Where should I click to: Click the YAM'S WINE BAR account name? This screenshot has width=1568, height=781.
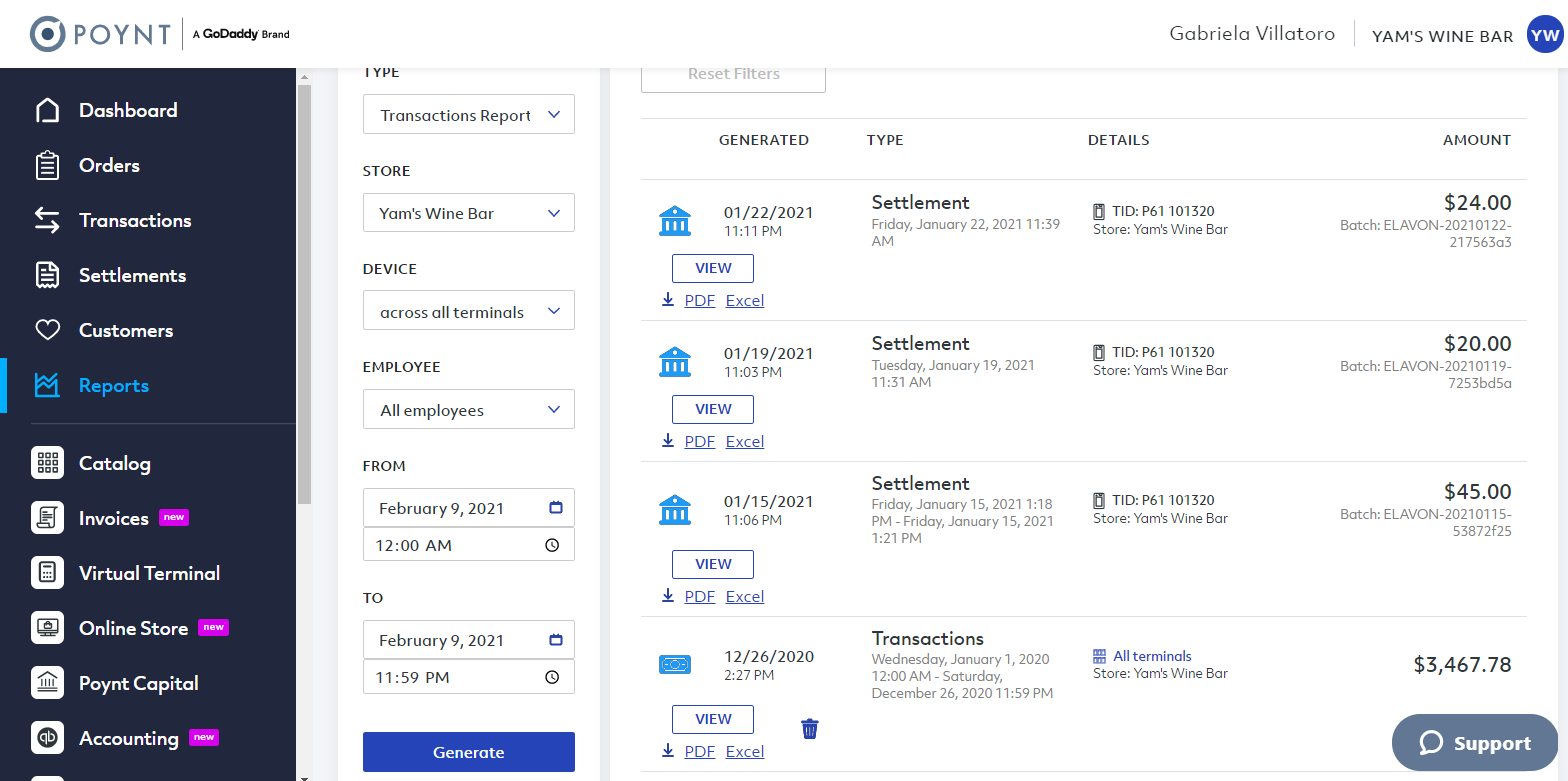tap(1442, 36)
